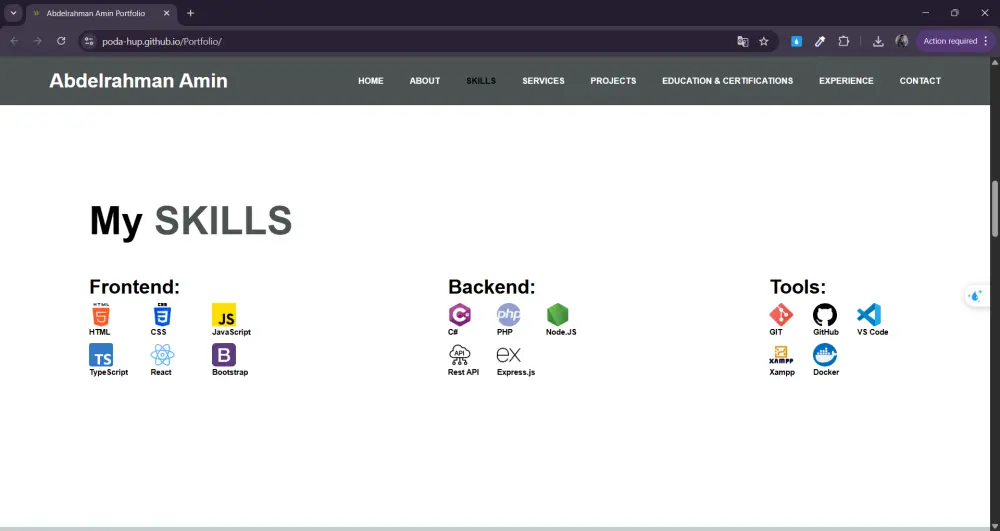Close the Abdelrahman Amin Portfolio tab
Viewport: 1000px width, 531px height.
click(x=166, y=13)
